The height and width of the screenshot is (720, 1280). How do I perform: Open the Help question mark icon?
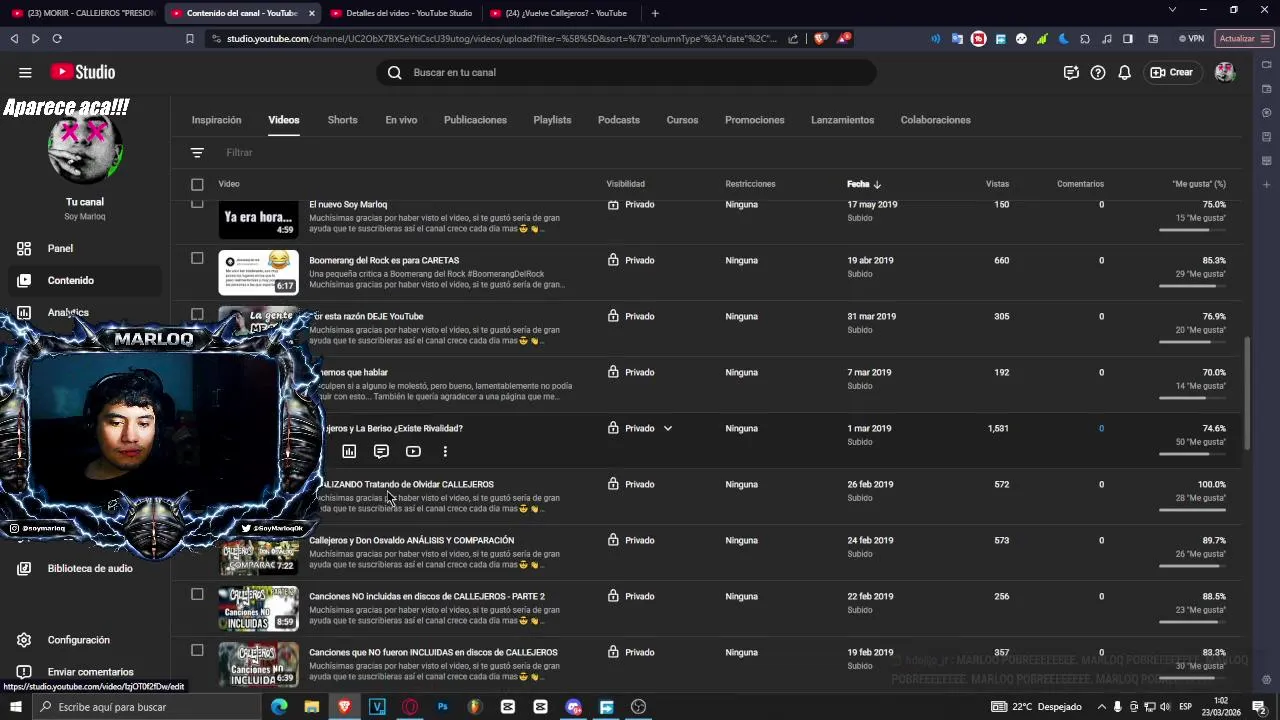[1098, 72]
